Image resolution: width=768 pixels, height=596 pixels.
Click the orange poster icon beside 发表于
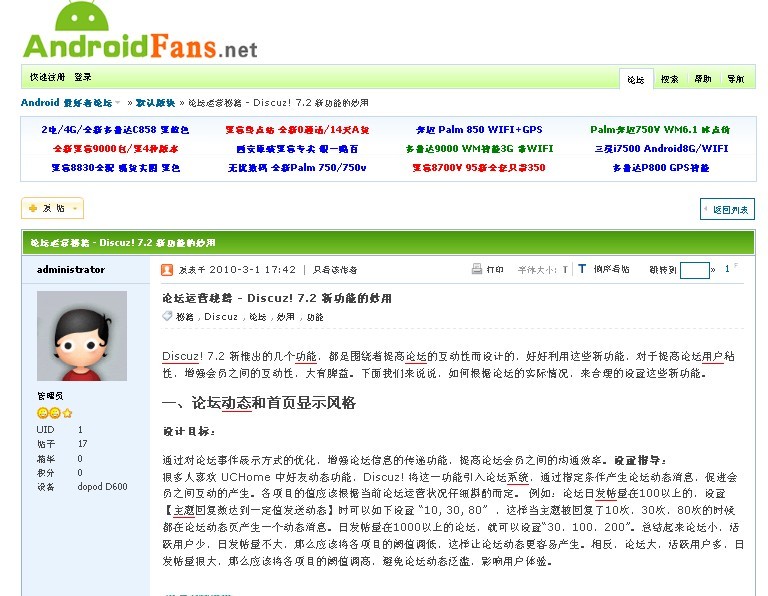[167, 270]
